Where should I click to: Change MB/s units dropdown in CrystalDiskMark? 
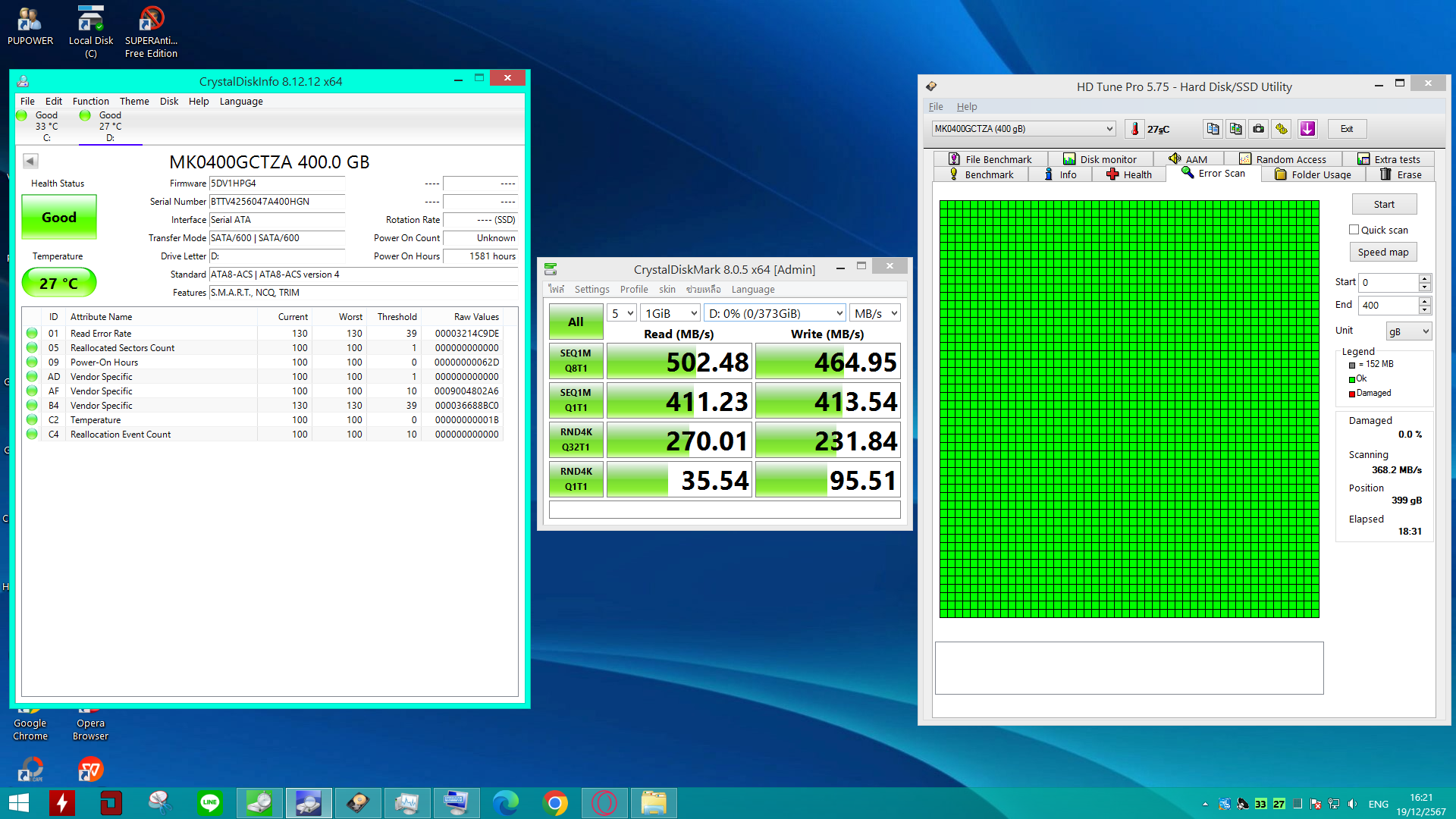[x=875, y=312]
